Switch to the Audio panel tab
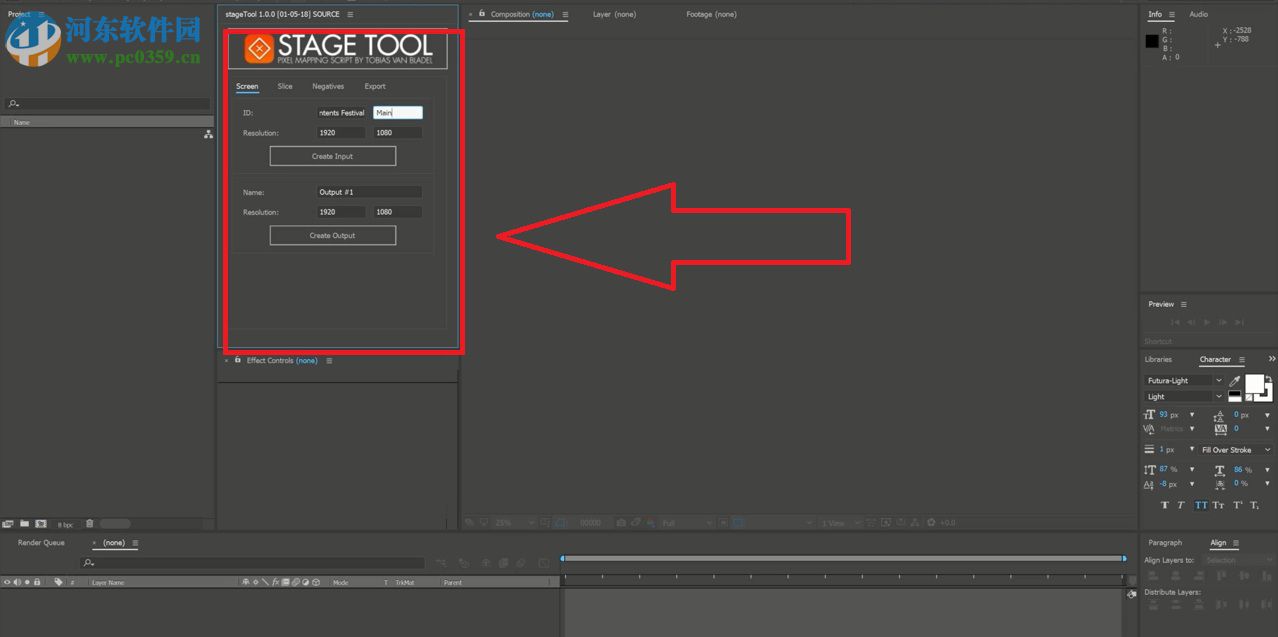 click(x=1198, y=15)
